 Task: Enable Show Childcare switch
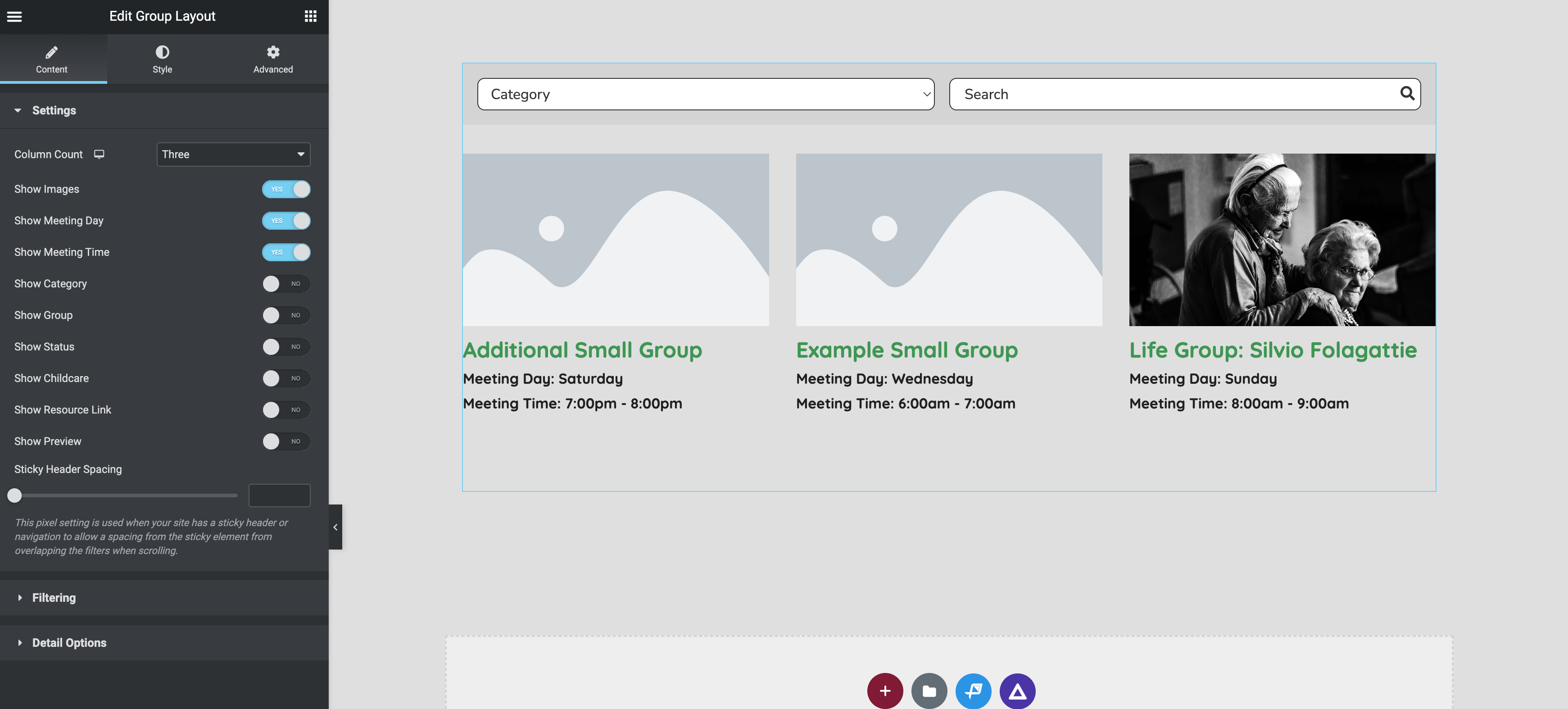[286, 378]
